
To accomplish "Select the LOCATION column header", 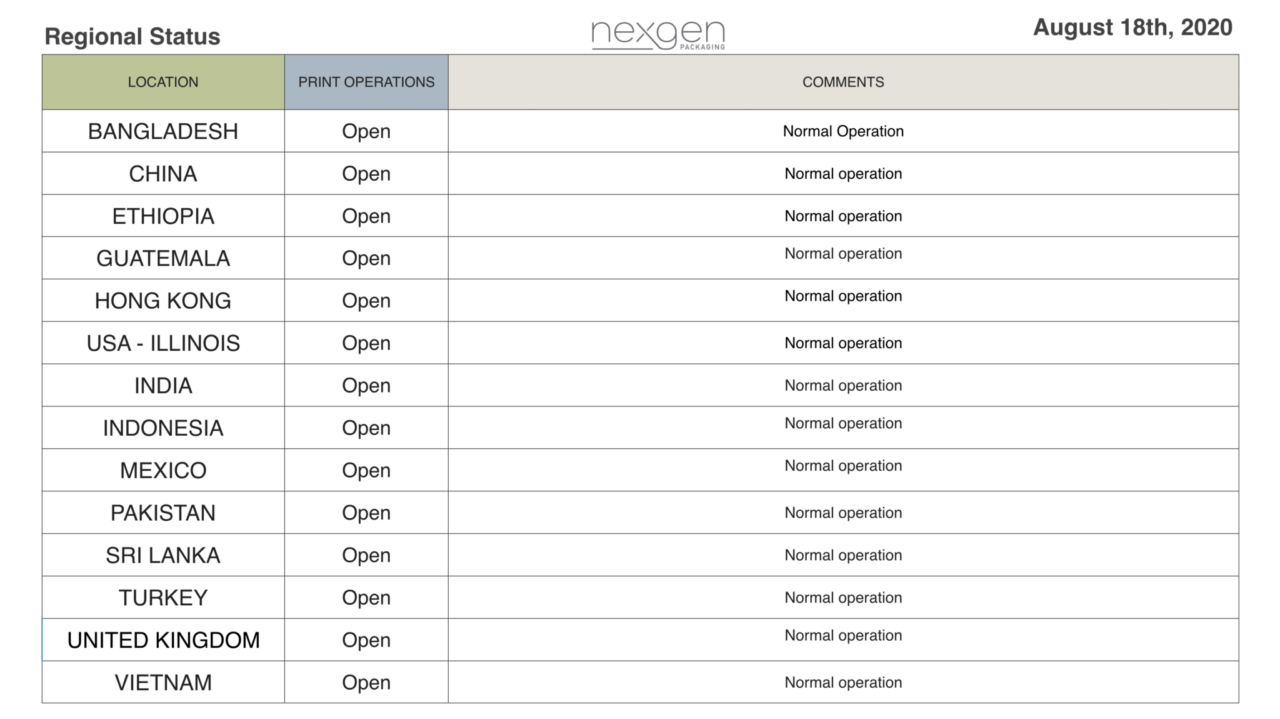I will 163,82.
